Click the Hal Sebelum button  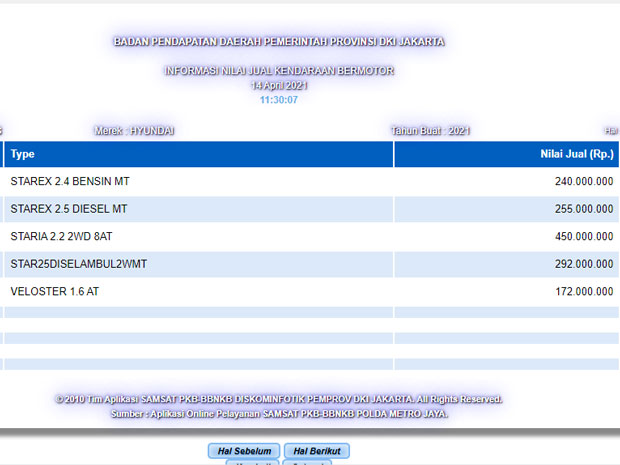(x=244, y=451)
